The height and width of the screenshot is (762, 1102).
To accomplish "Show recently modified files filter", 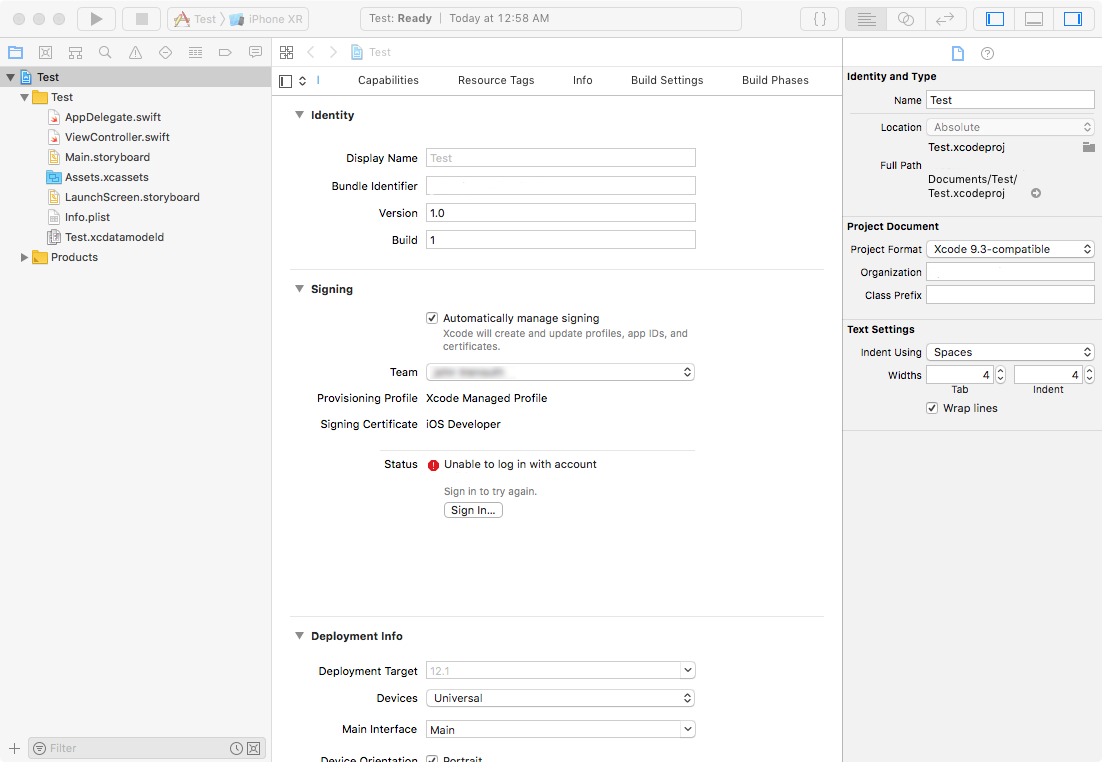I will coord(236,749).
